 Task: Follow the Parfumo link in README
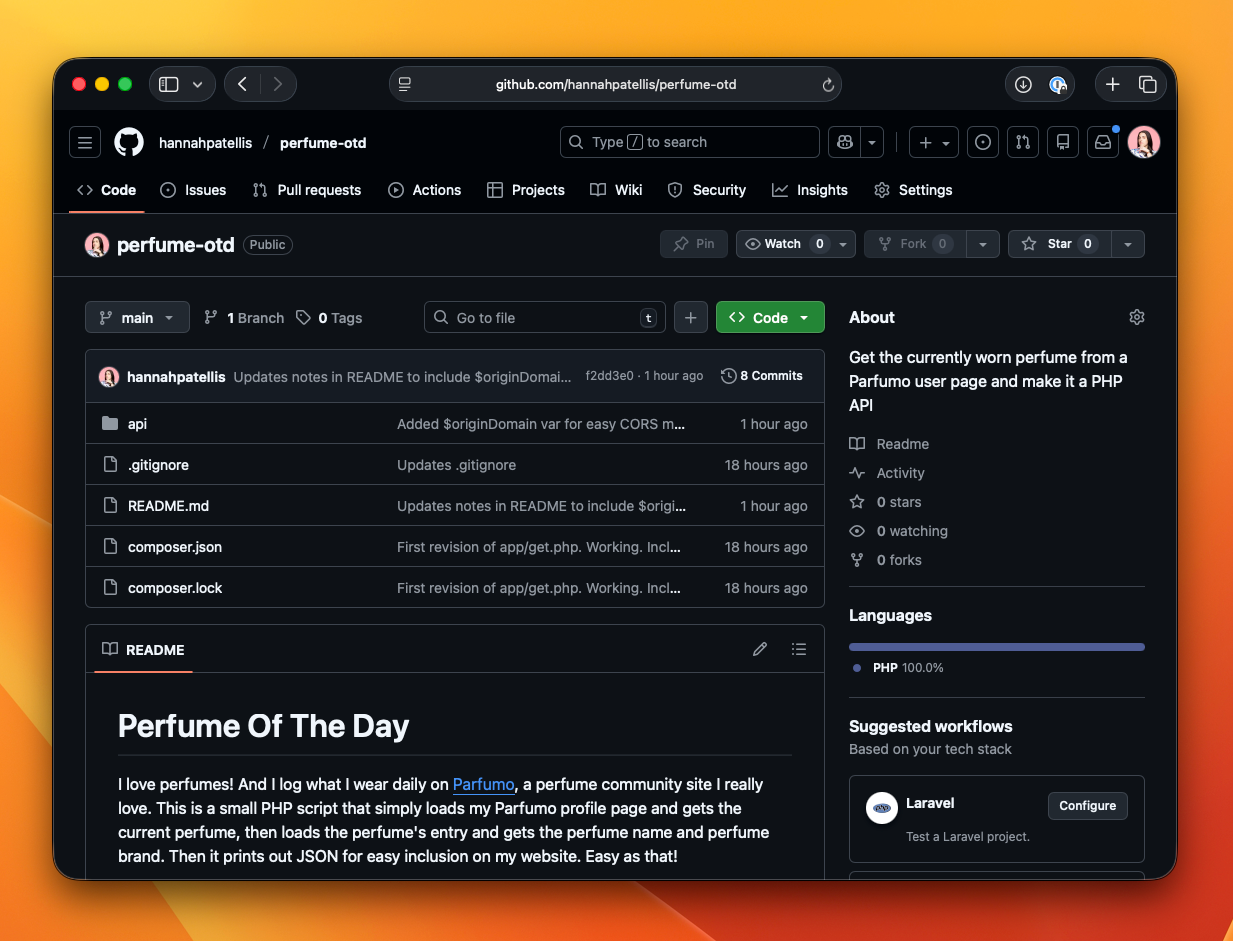coord(483,784)
